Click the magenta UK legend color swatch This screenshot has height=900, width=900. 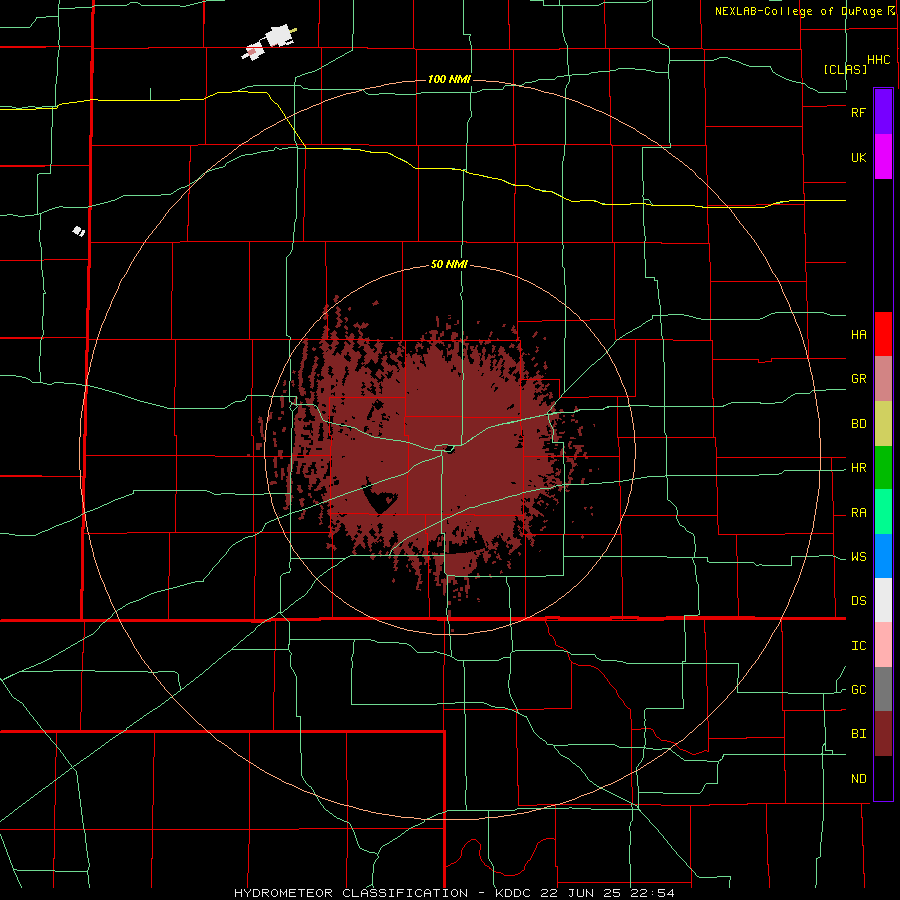(883, 157)
